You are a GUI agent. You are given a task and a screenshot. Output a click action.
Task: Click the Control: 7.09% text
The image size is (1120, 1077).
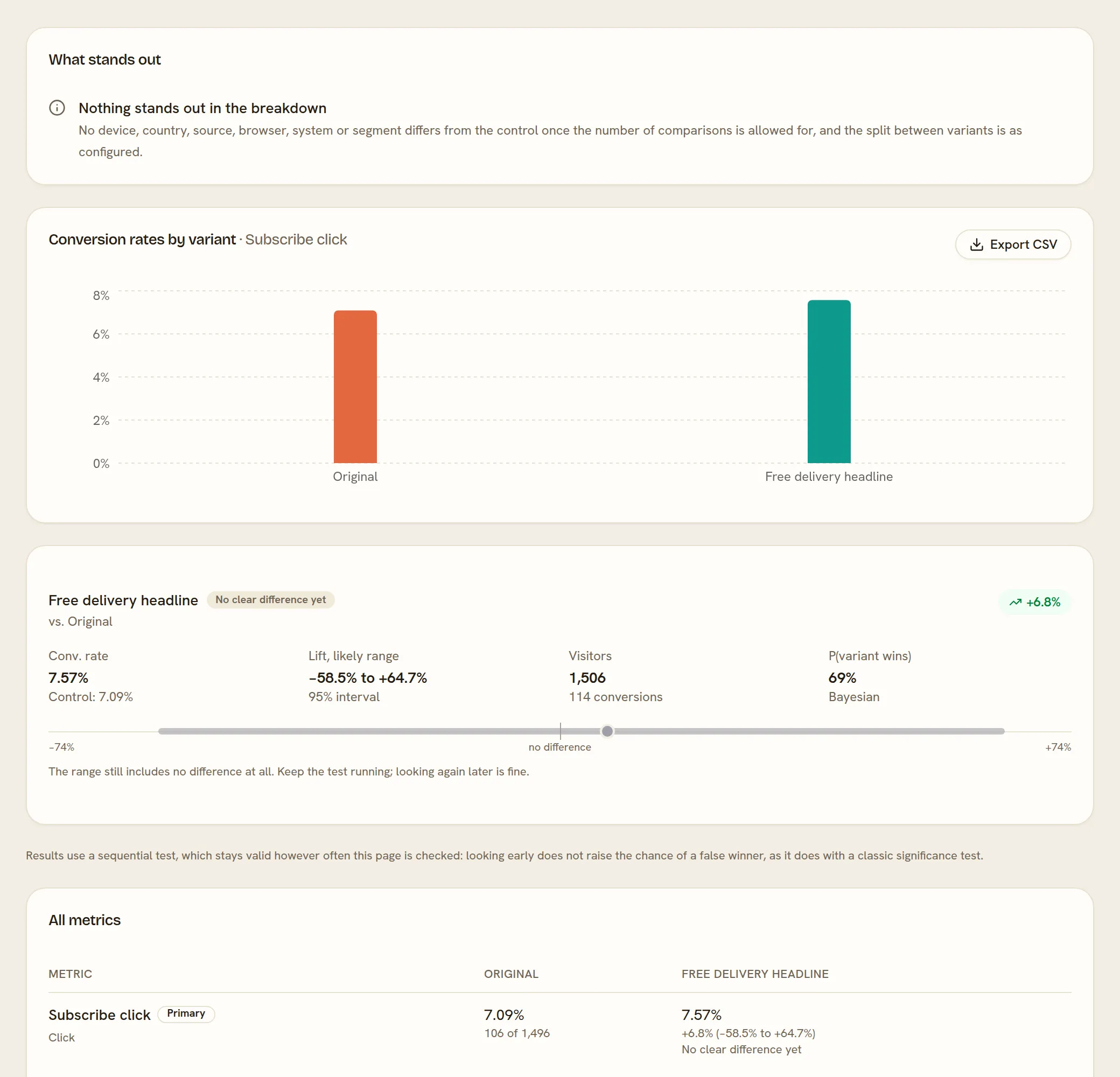pyautogui.click(x=90, y=697)
